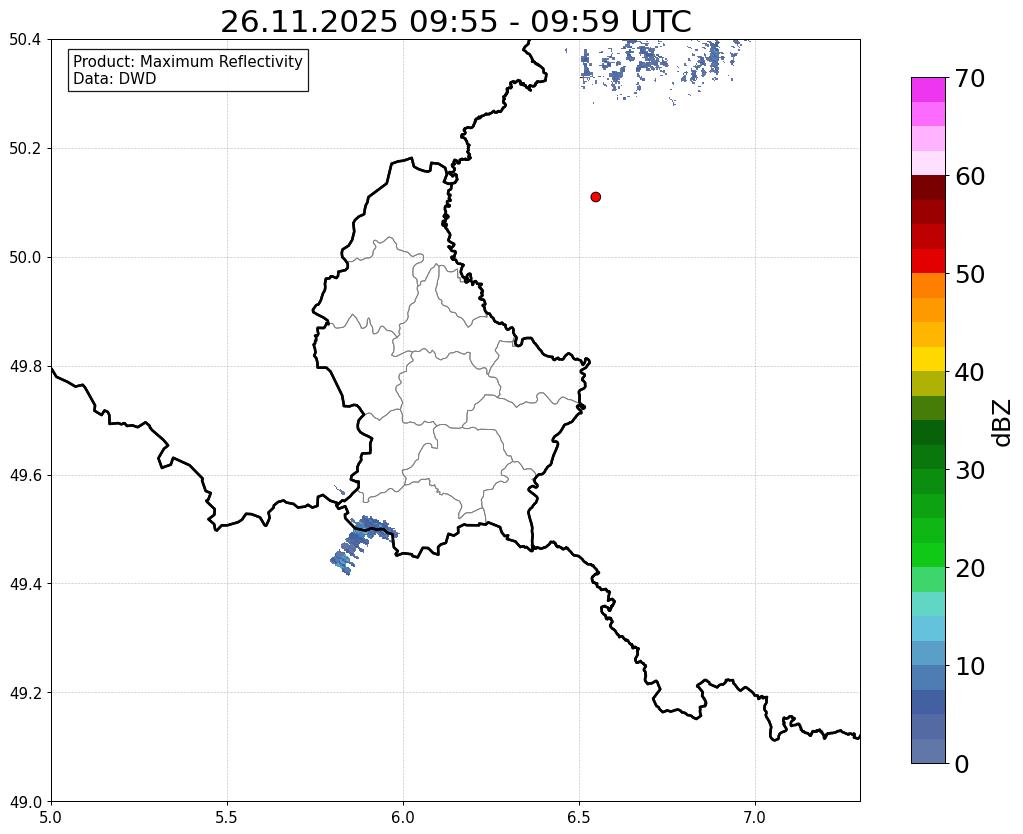The height and width of the screenshot is (834, 1023).
Task: Pick the olive swatch just below 40 dBZ
Action: coord(928,383)
